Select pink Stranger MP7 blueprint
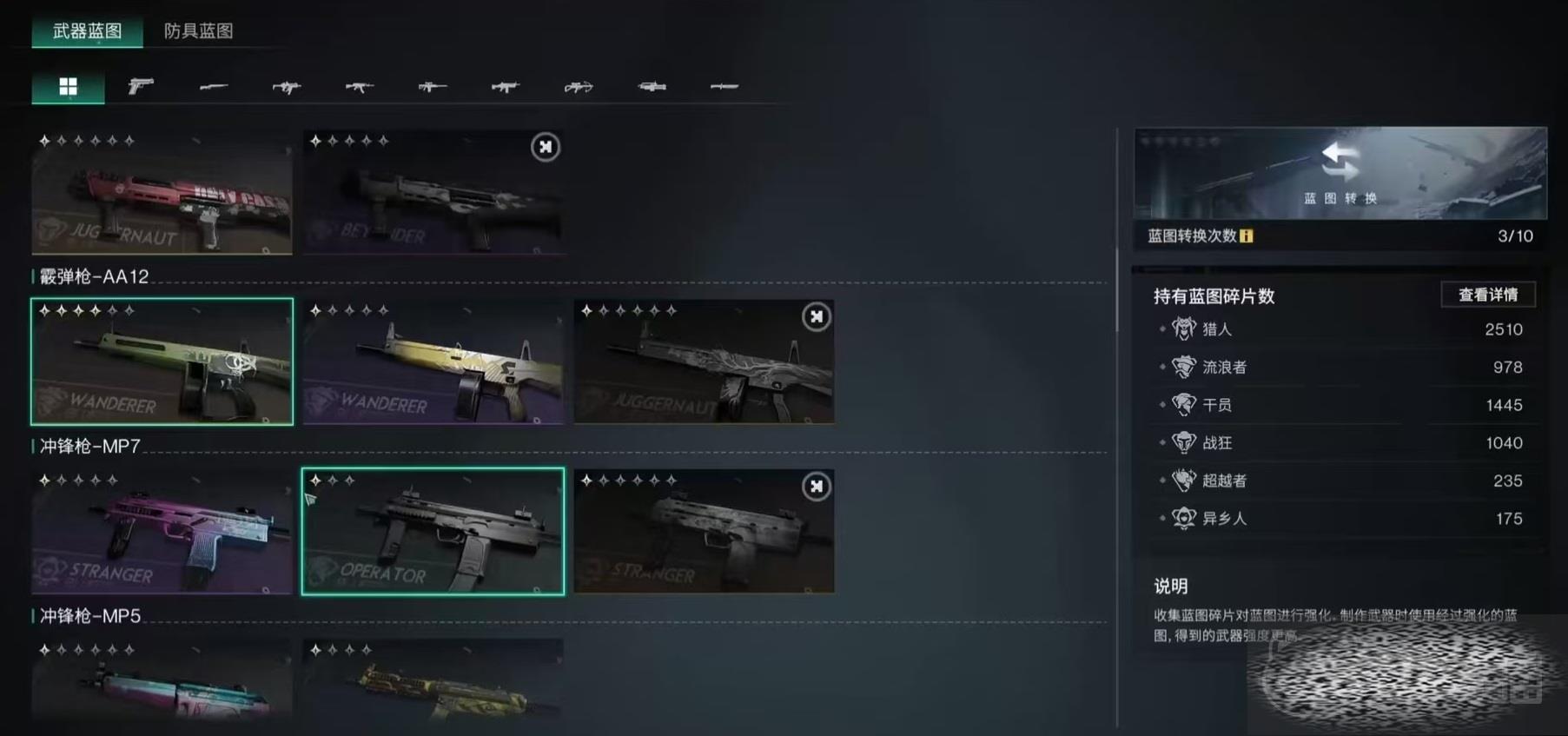Screen dimensions: 1568x736 tap(162, 531)
